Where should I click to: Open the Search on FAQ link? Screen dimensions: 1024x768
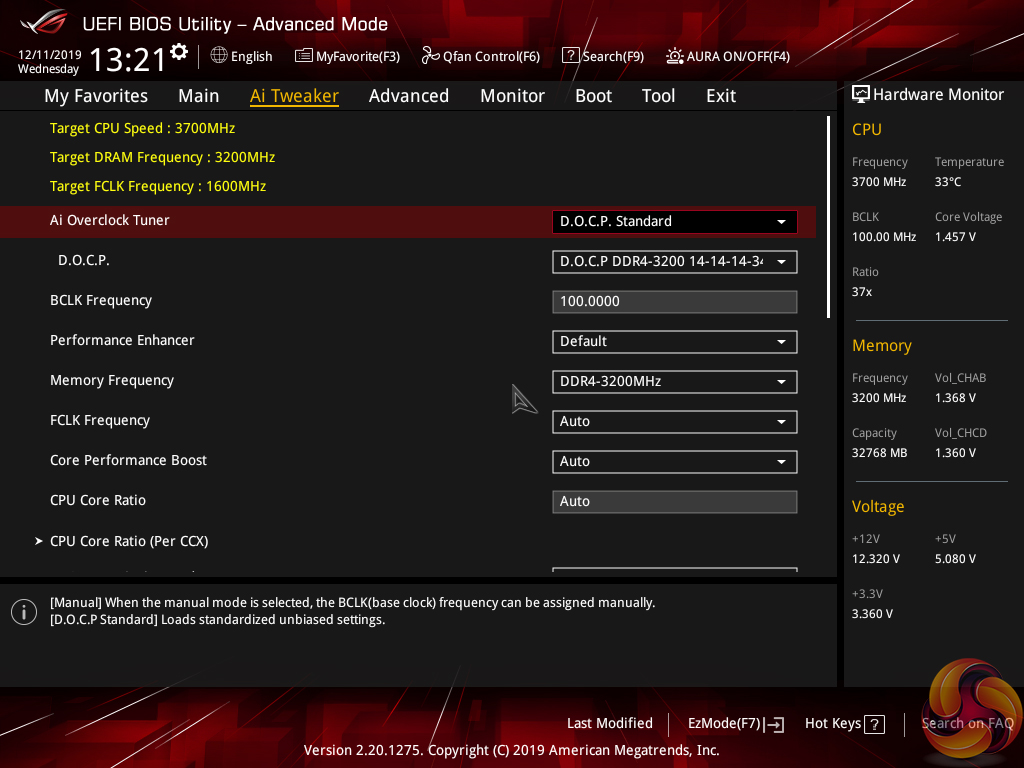coord(967,723)
